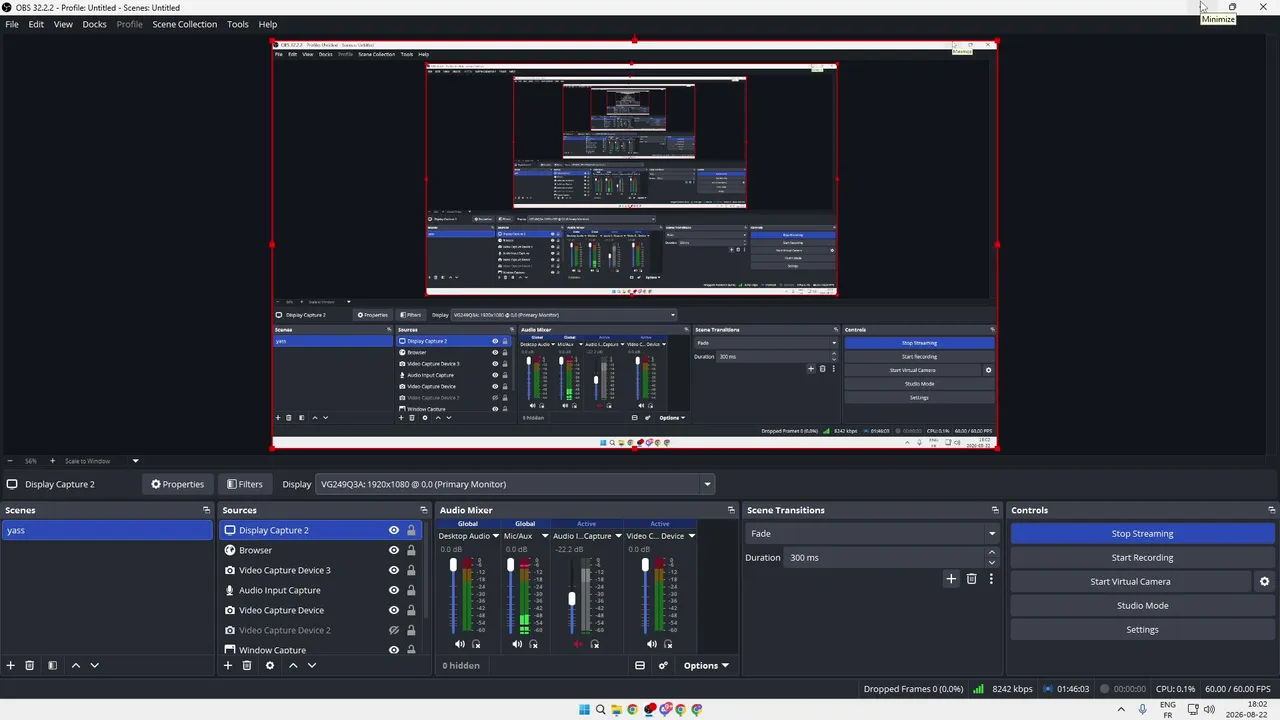Image resolution: width=1280 pixels, height=720 pixels.
Task: Open advanced audio properties gears icon
Action: click(x=663, y=665)
